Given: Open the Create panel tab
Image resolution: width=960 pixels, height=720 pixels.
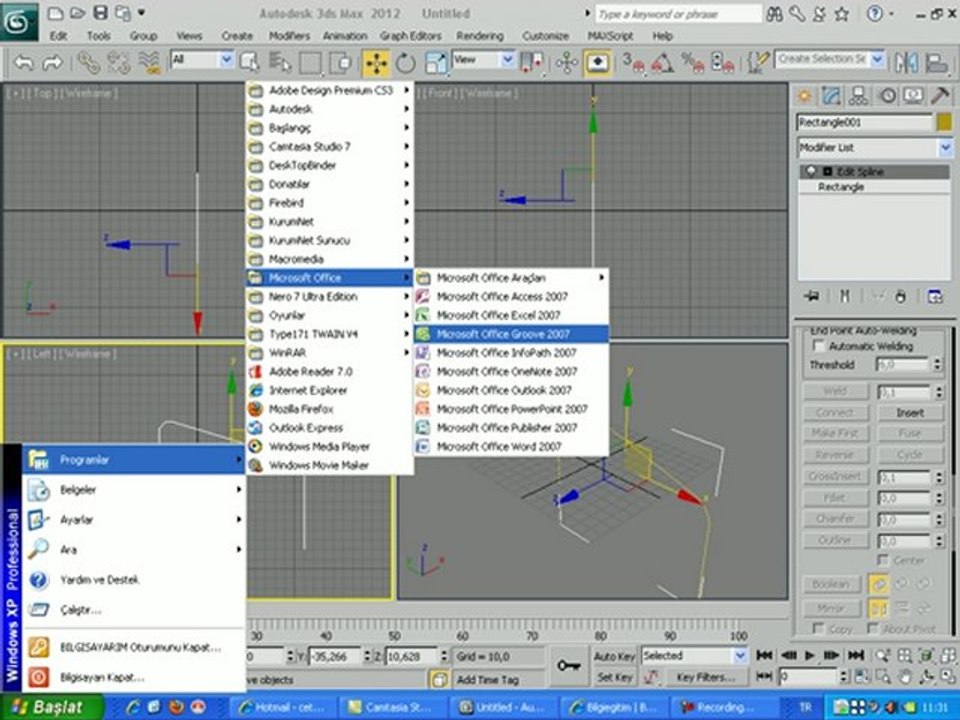Looking at the screenshot, I should tap(804, 96).
